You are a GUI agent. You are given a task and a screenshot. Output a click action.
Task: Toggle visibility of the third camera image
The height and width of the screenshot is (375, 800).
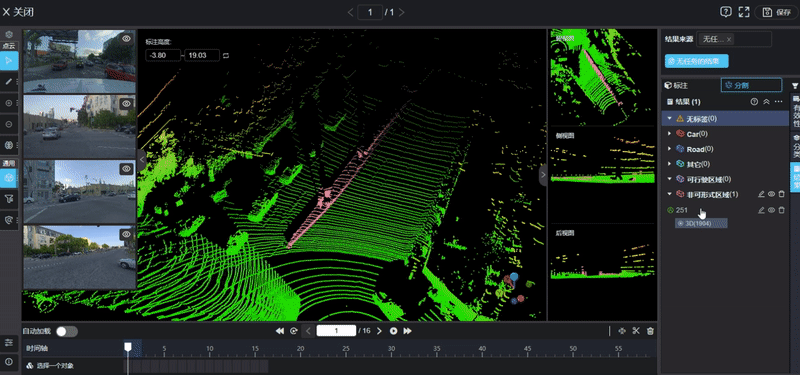click(126, 169)
